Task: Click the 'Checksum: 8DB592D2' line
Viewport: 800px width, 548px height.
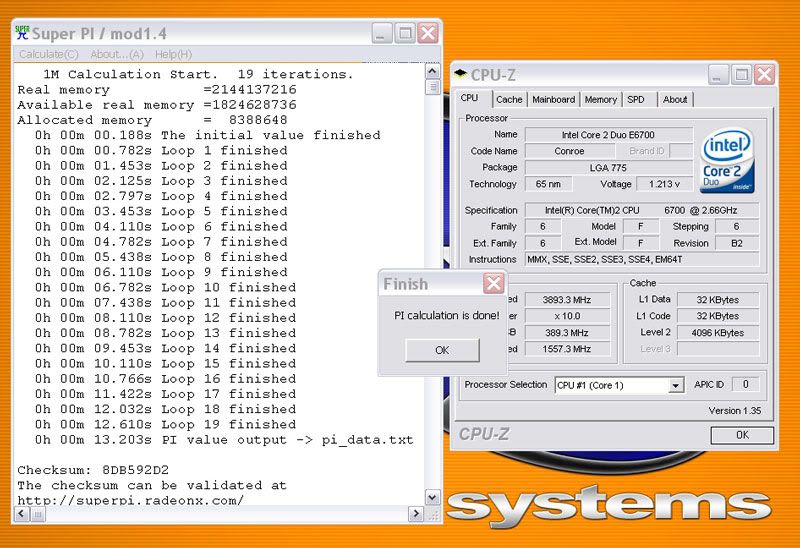Action: coord(93,469)
